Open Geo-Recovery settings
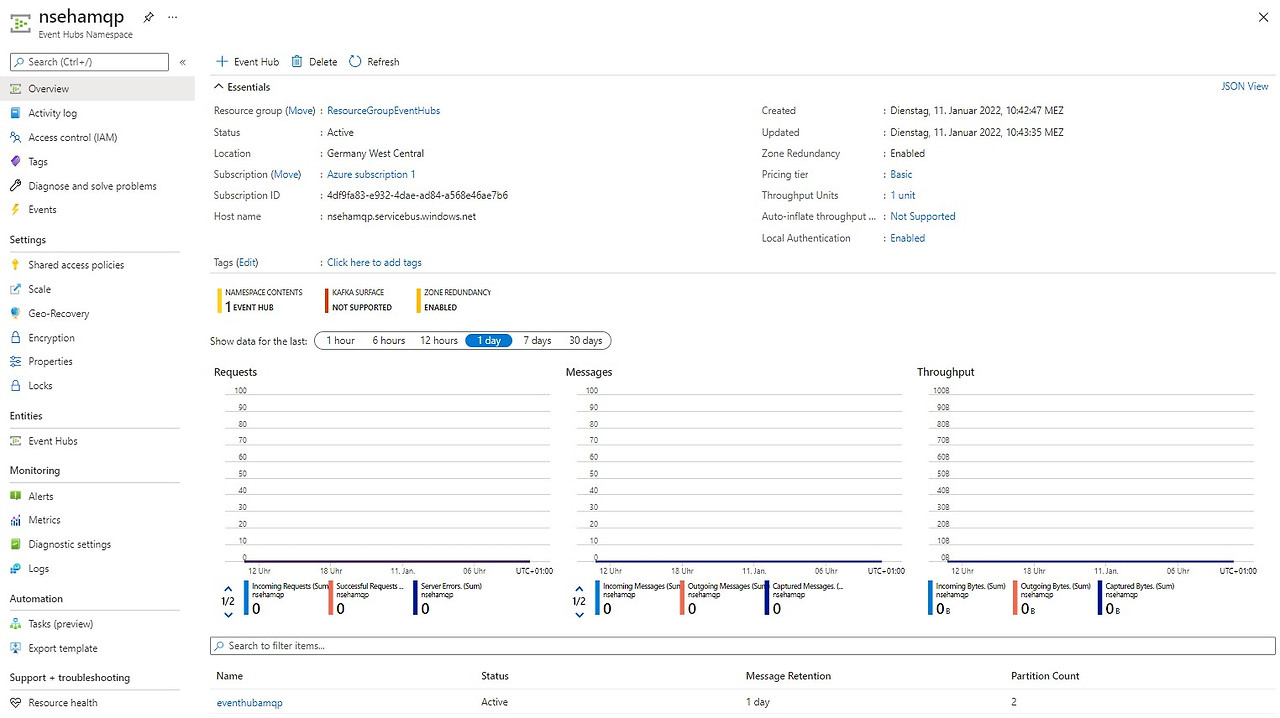 coord(60,313)
